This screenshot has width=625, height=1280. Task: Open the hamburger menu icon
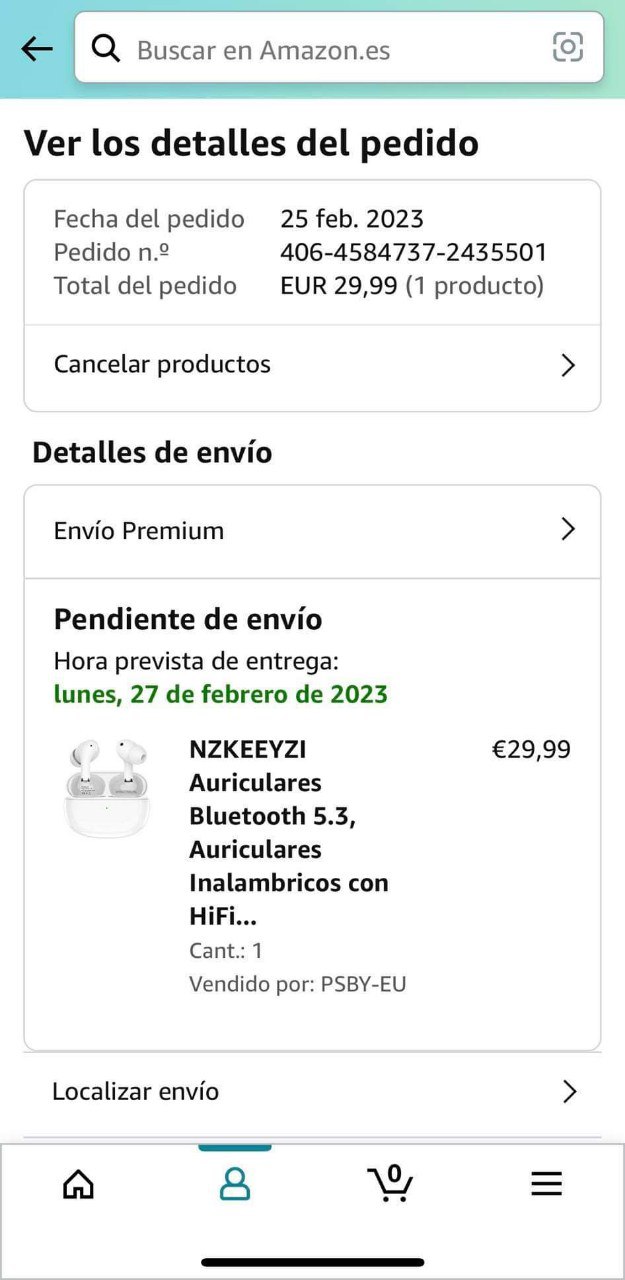(x=546, y=1184)
